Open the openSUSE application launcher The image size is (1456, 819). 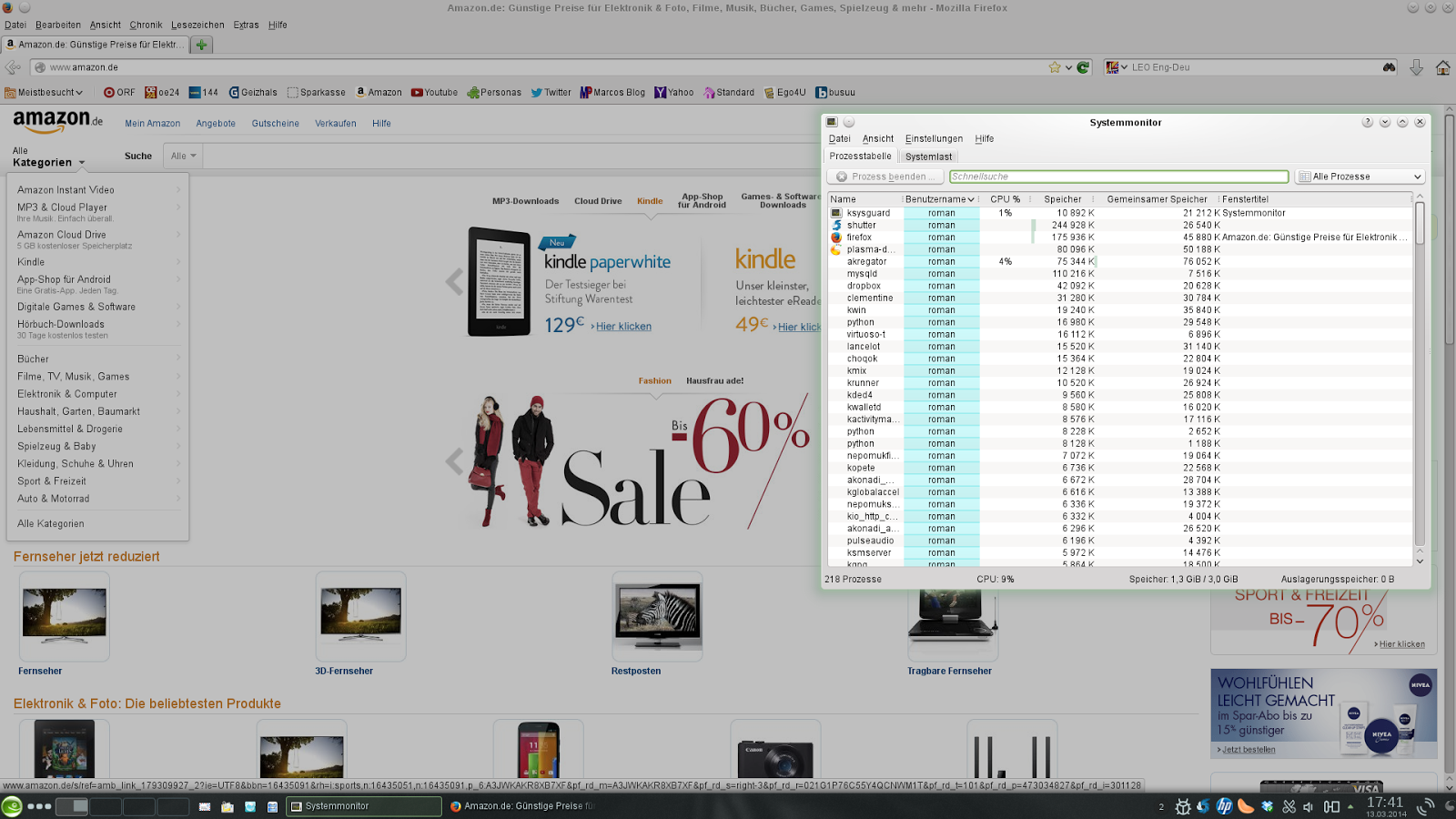click(12, 806)
